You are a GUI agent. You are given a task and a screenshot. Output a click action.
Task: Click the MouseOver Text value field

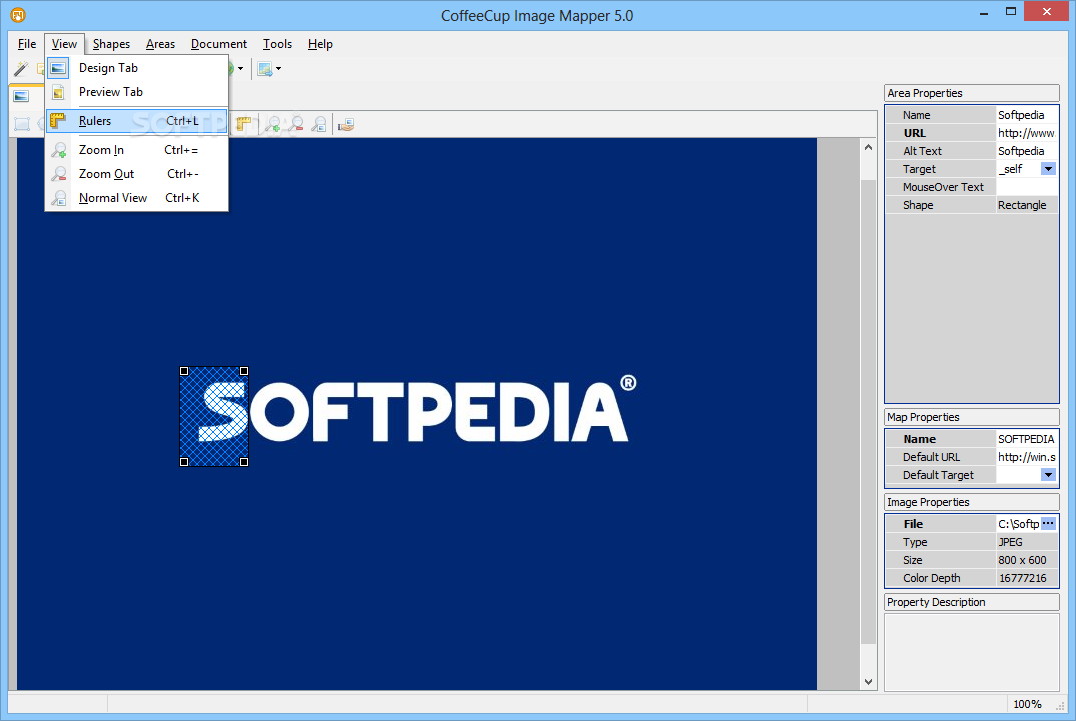coord(1027,187)
